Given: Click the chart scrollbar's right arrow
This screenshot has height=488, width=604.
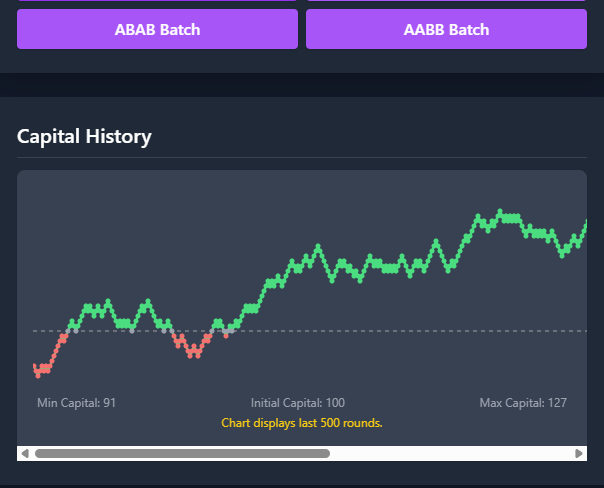Looking at the screenshot, I should click(578, 453).
